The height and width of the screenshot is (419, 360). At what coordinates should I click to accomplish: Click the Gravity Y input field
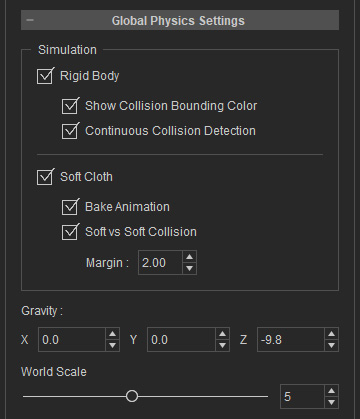[181, 340]
